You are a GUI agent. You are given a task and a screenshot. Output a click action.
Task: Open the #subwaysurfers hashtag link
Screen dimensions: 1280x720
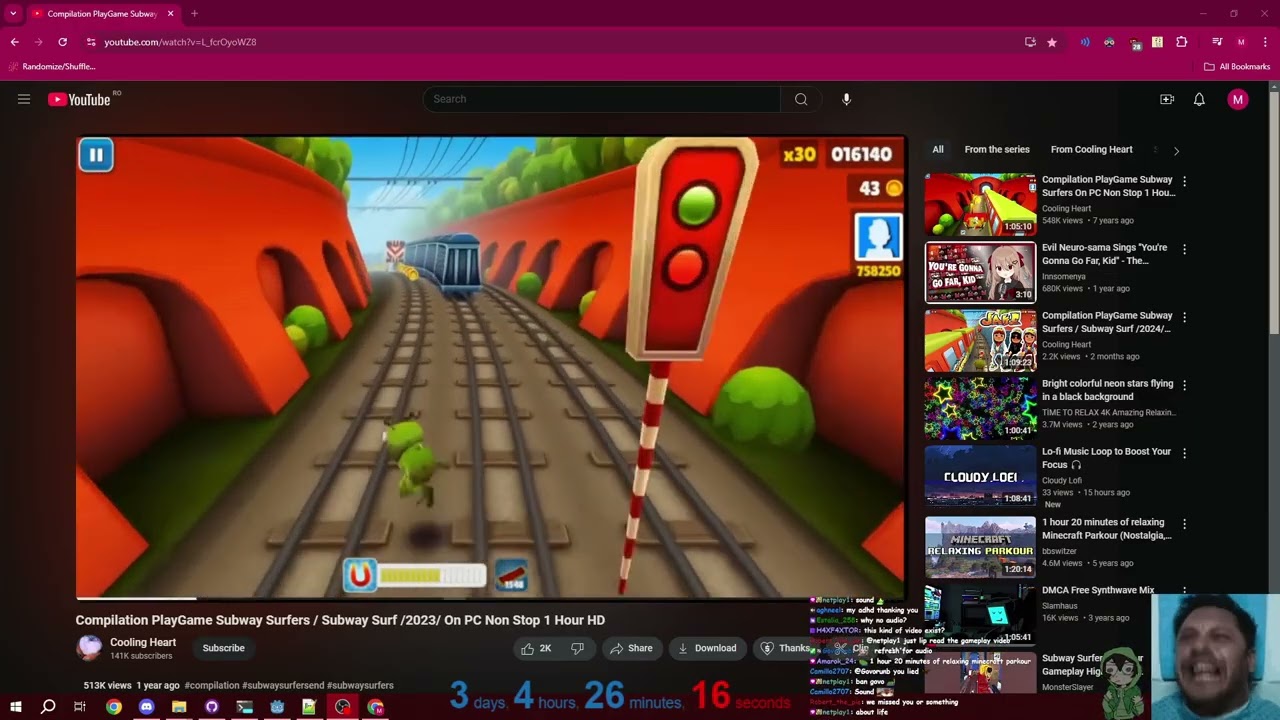point(360,686)
